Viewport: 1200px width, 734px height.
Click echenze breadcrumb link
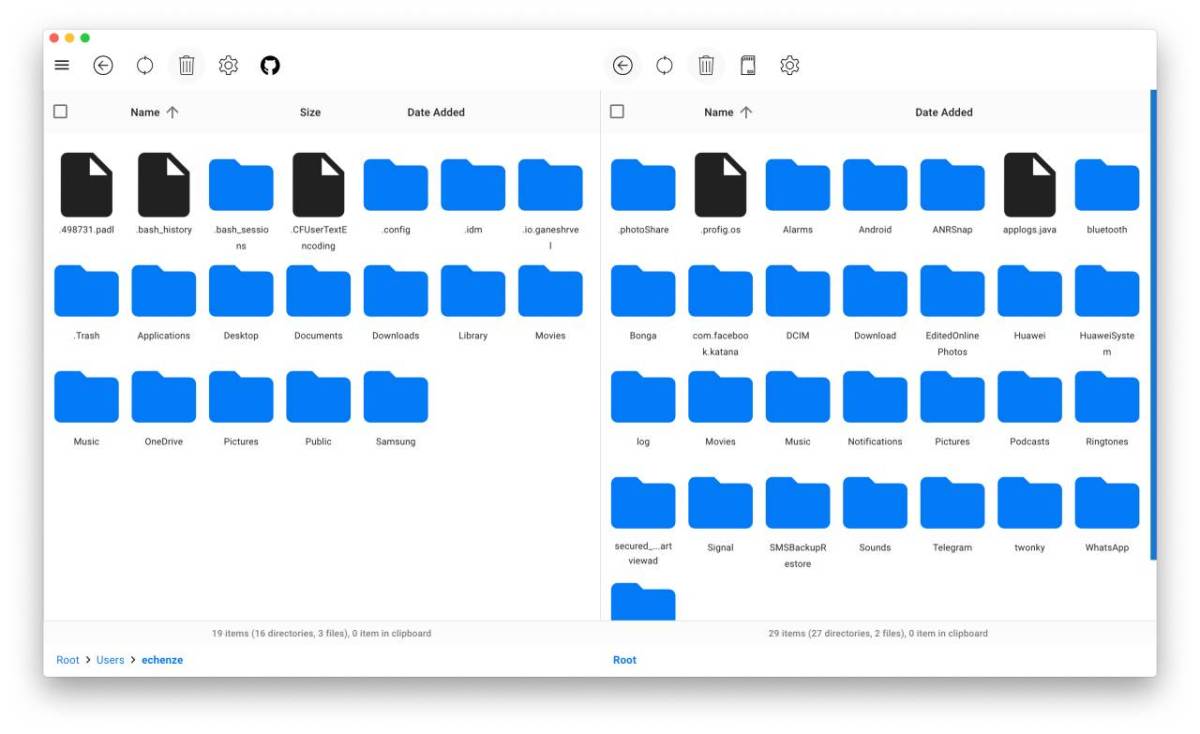pos(162,660)
